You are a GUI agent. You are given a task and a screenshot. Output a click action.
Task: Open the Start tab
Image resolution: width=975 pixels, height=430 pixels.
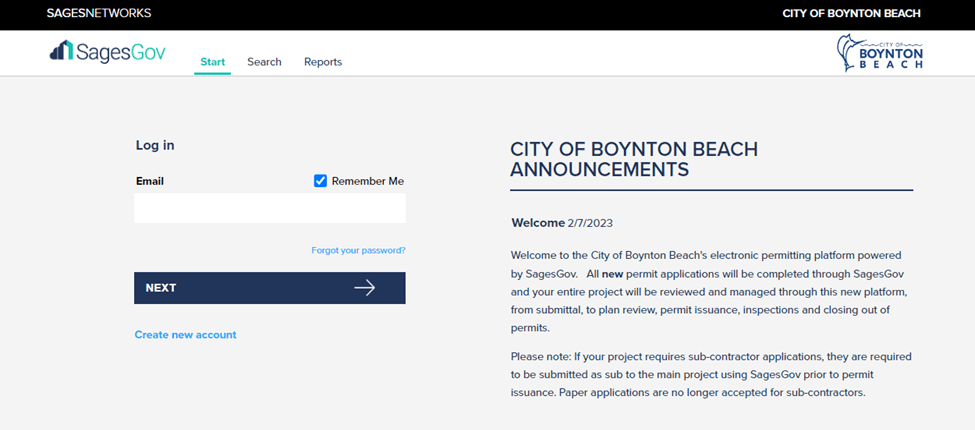click(212, 62)
